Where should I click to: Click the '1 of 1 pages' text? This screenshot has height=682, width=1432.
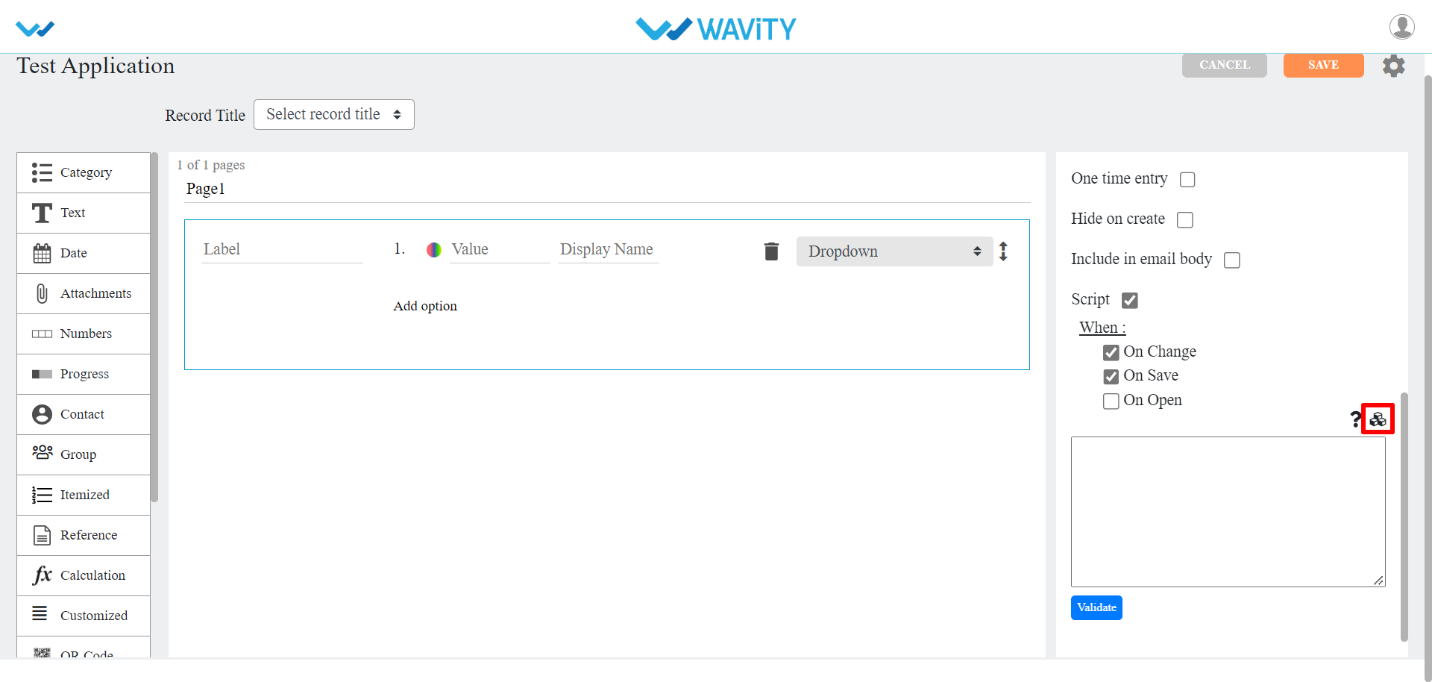[211, 165]
